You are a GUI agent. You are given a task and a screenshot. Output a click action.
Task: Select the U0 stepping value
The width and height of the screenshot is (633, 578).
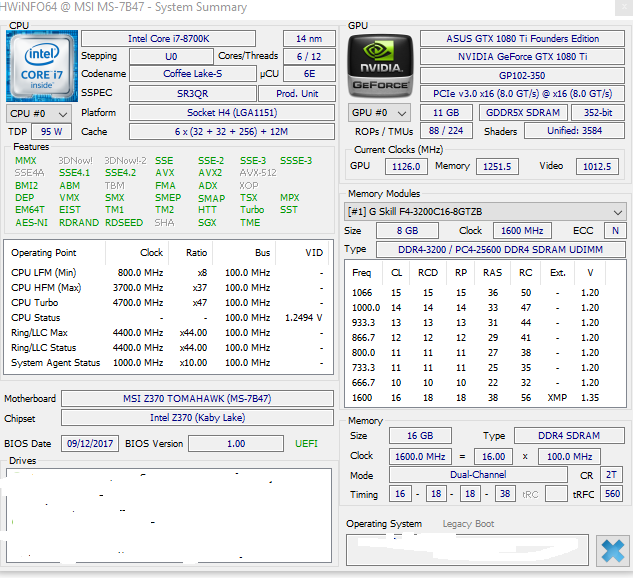tap(171, 57)
